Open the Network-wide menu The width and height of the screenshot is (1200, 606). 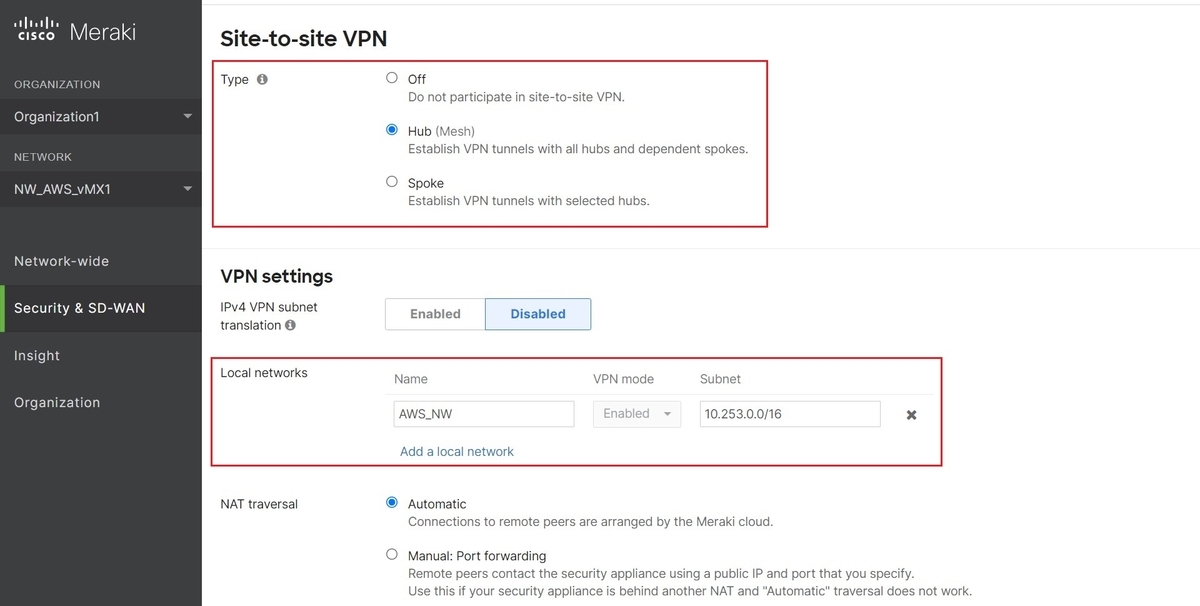pyautogui.click(x=62, y=261)
